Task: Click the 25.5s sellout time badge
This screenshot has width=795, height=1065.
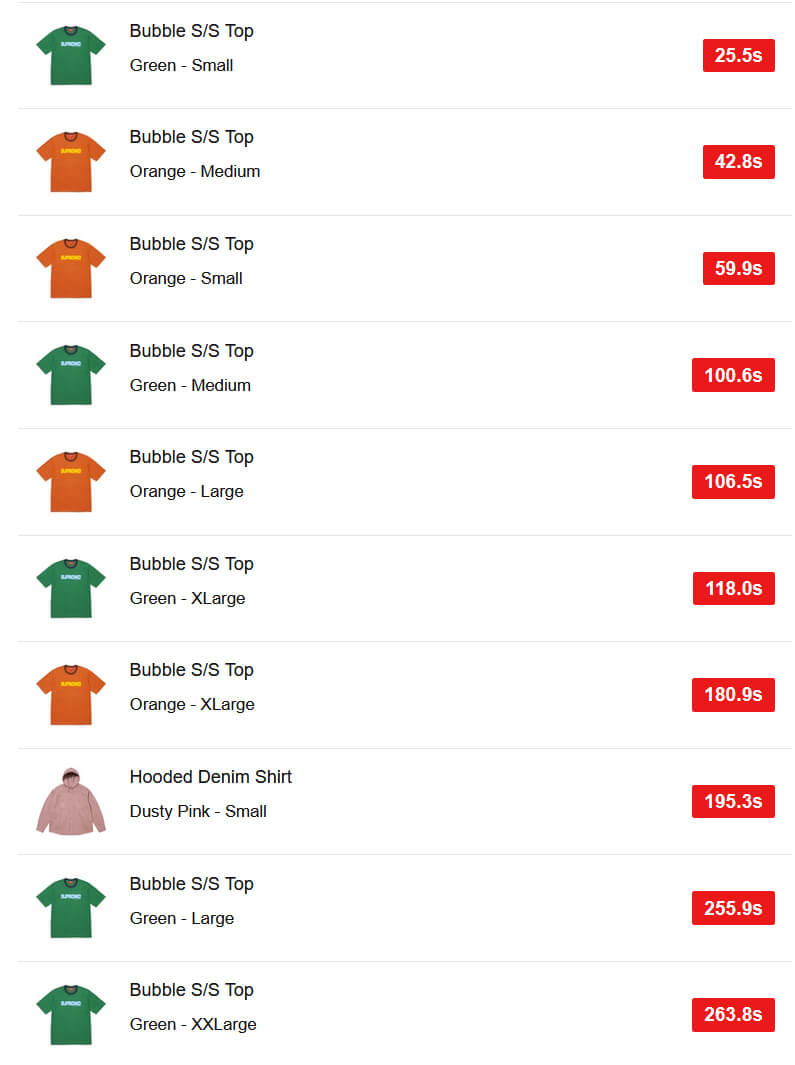Action: tap(739, 55)
